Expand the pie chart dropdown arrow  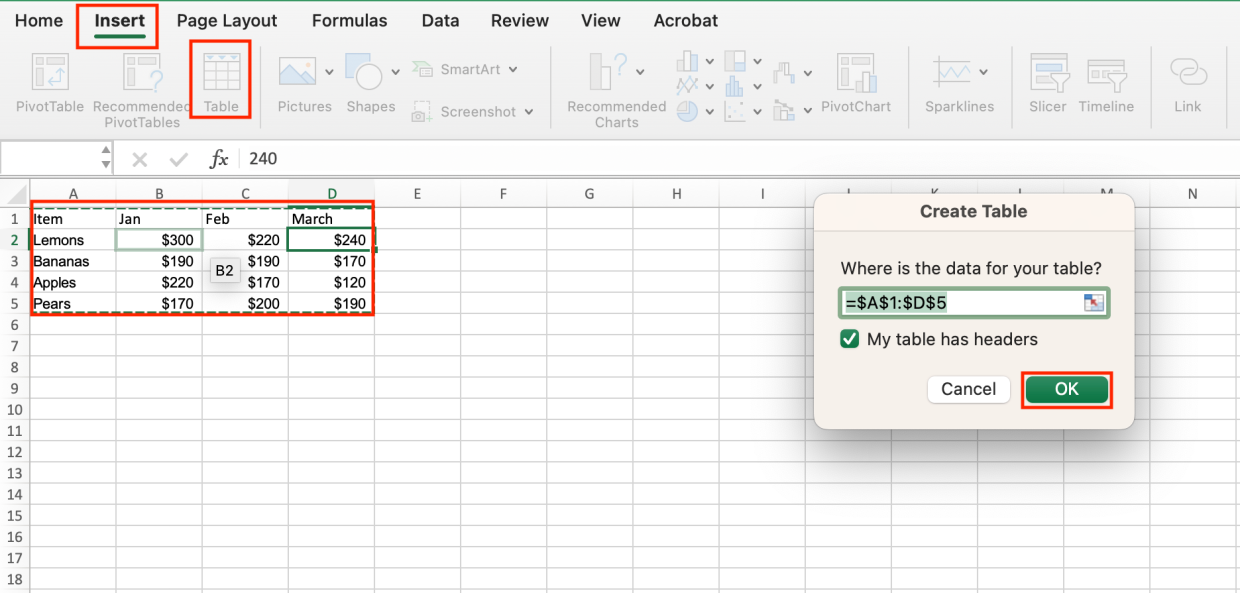point(709,111)
